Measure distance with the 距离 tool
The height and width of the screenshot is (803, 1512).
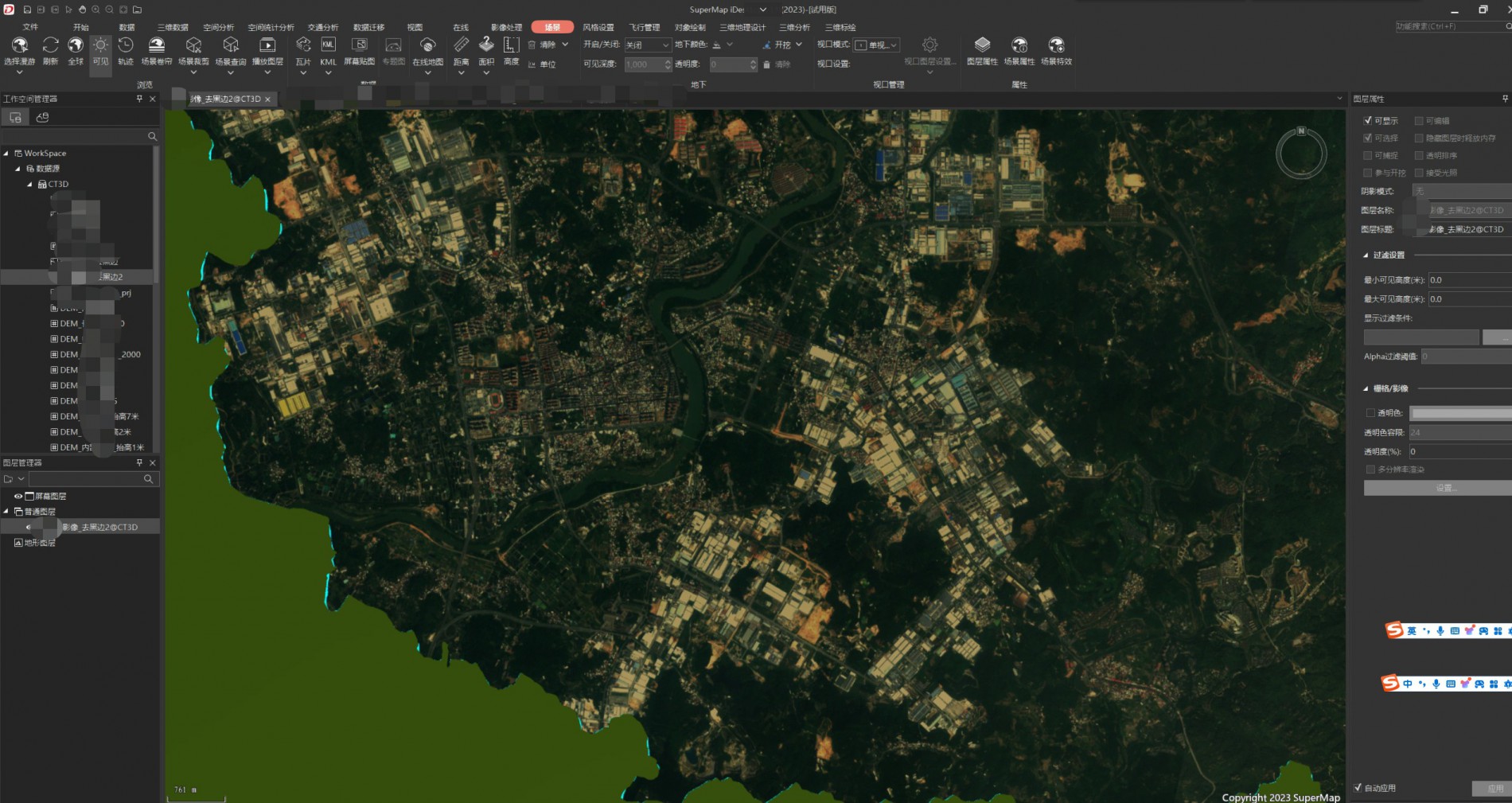point(461,52)
